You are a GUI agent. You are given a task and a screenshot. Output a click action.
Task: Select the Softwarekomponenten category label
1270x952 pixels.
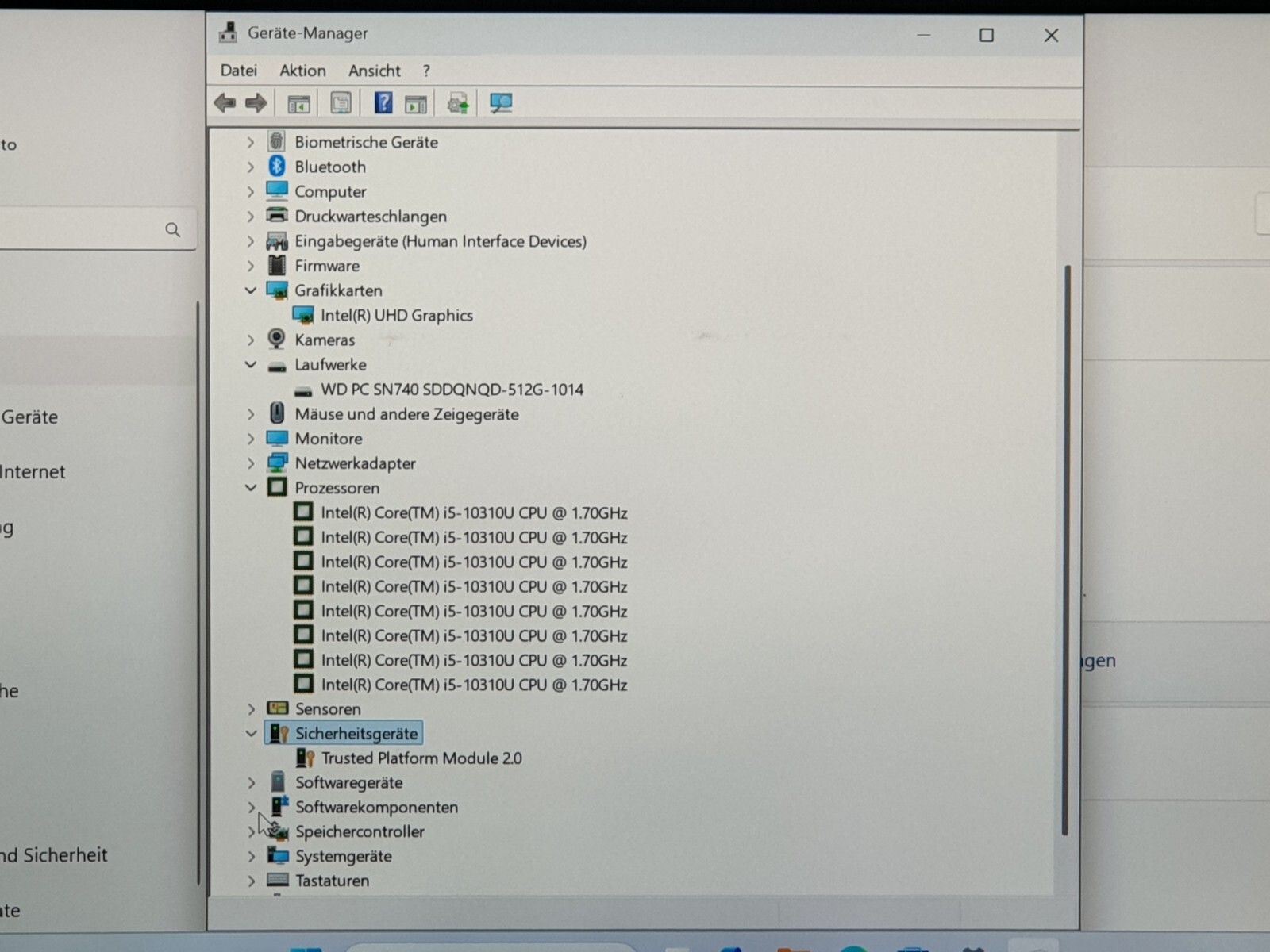tap(376, 807)
